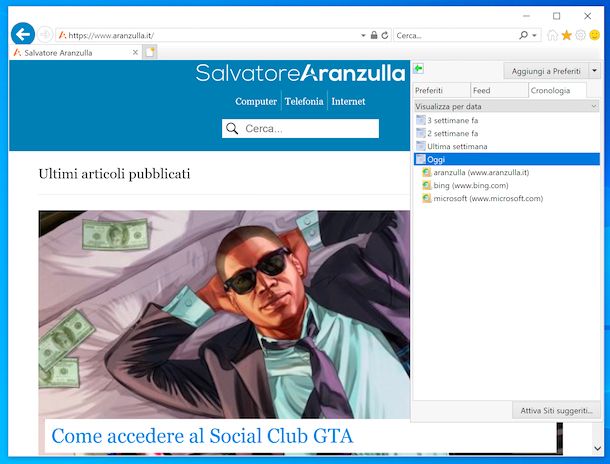This screenshot has width=610, height=464.
Task: Click the lock security icon in address bar
Action: [x=374, y=35]
